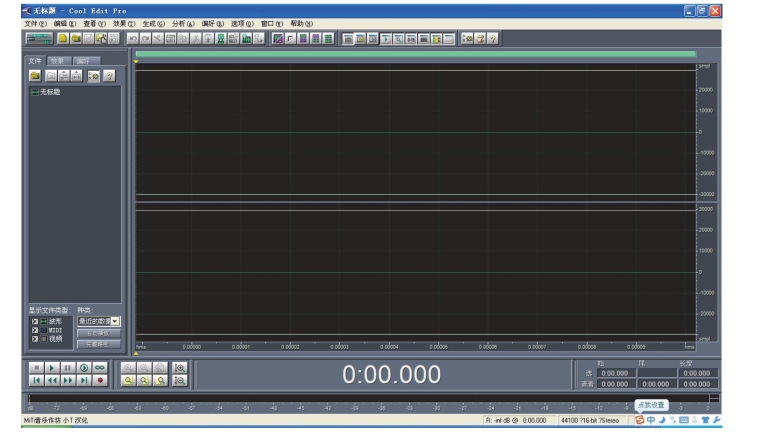Select the 无标题 file in the list
Screen dimensions: 770x433
point(49,91)
